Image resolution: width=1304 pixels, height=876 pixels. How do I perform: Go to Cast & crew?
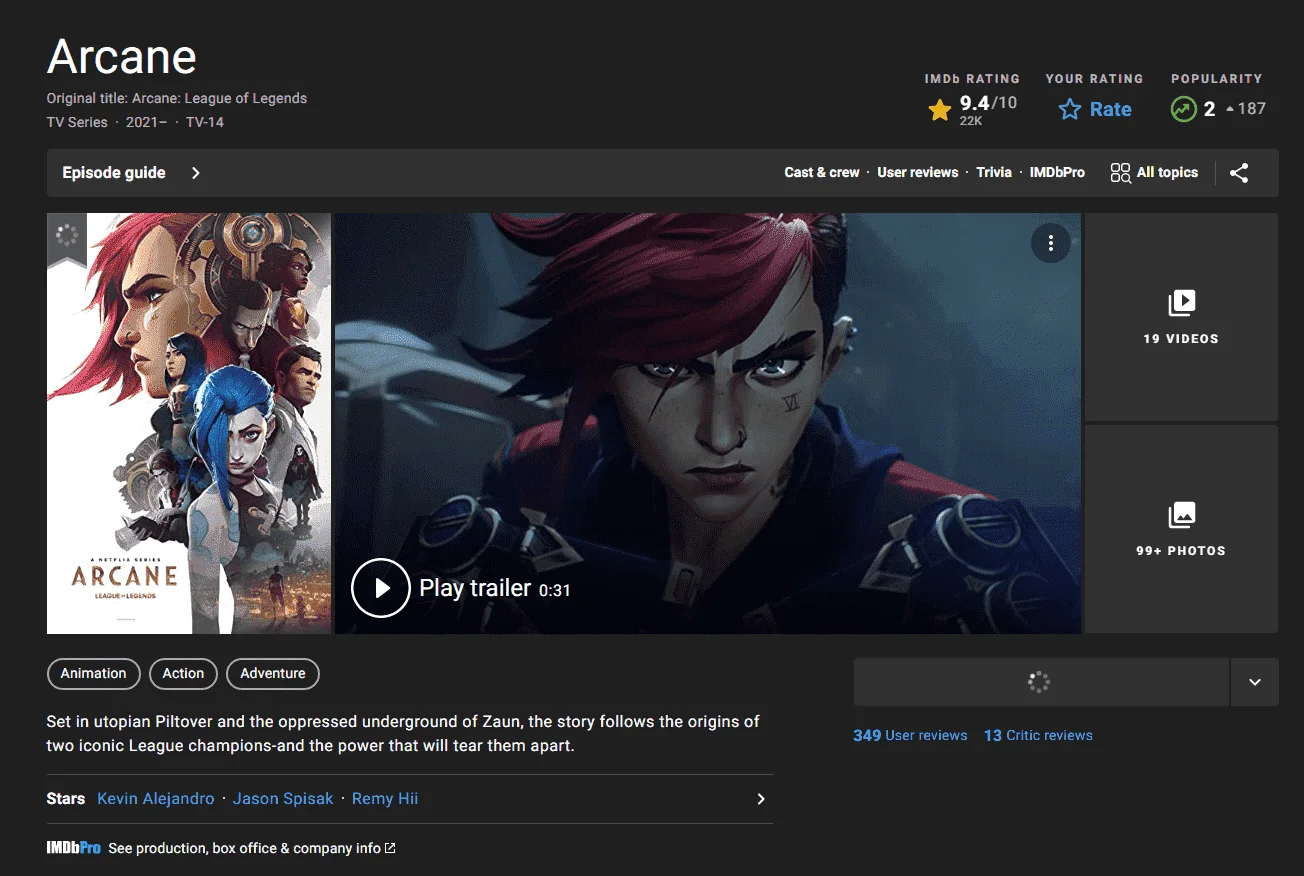pyautogui.click(x=822, y=172)
